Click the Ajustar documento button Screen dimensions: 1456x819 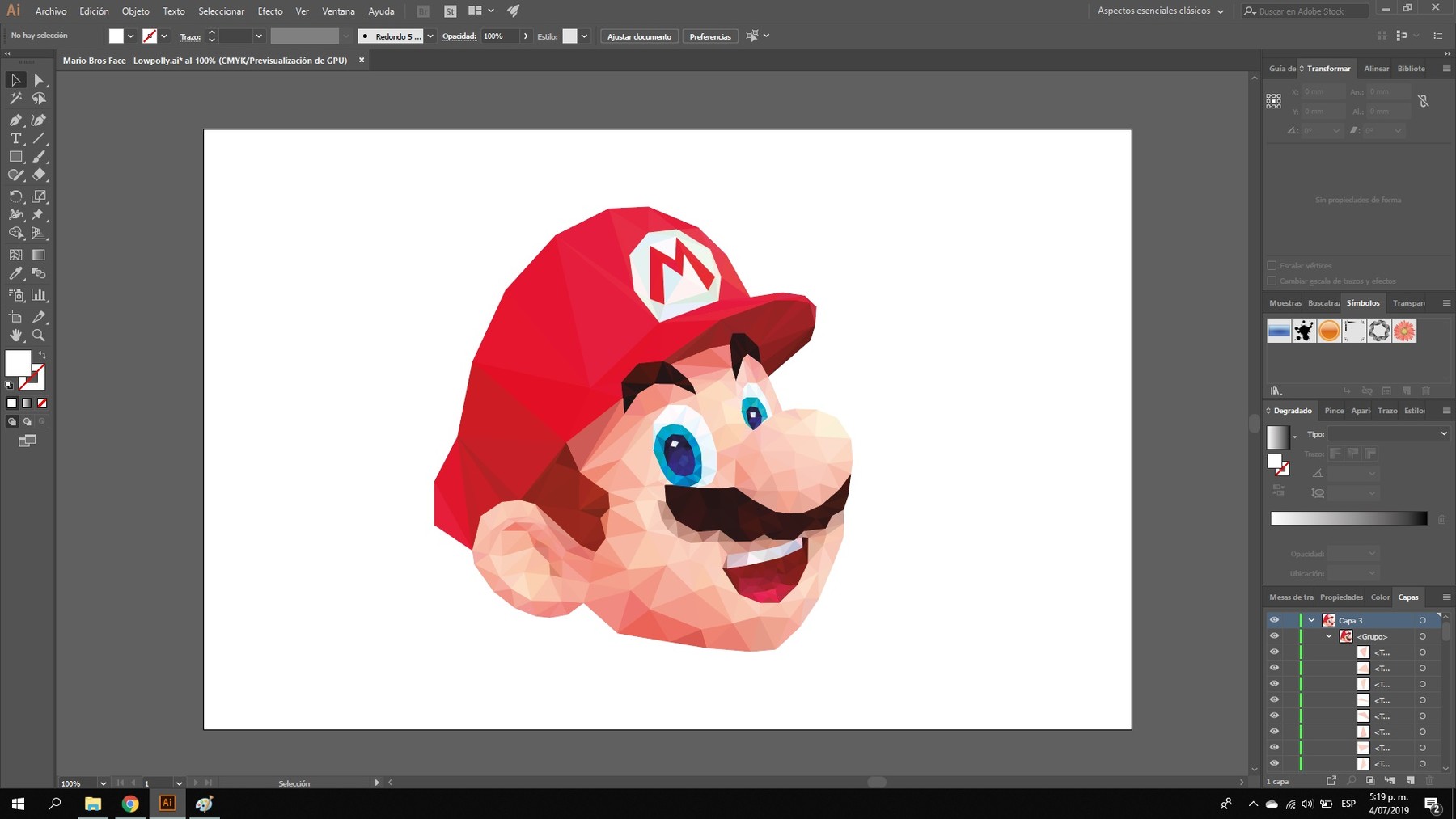638,36
